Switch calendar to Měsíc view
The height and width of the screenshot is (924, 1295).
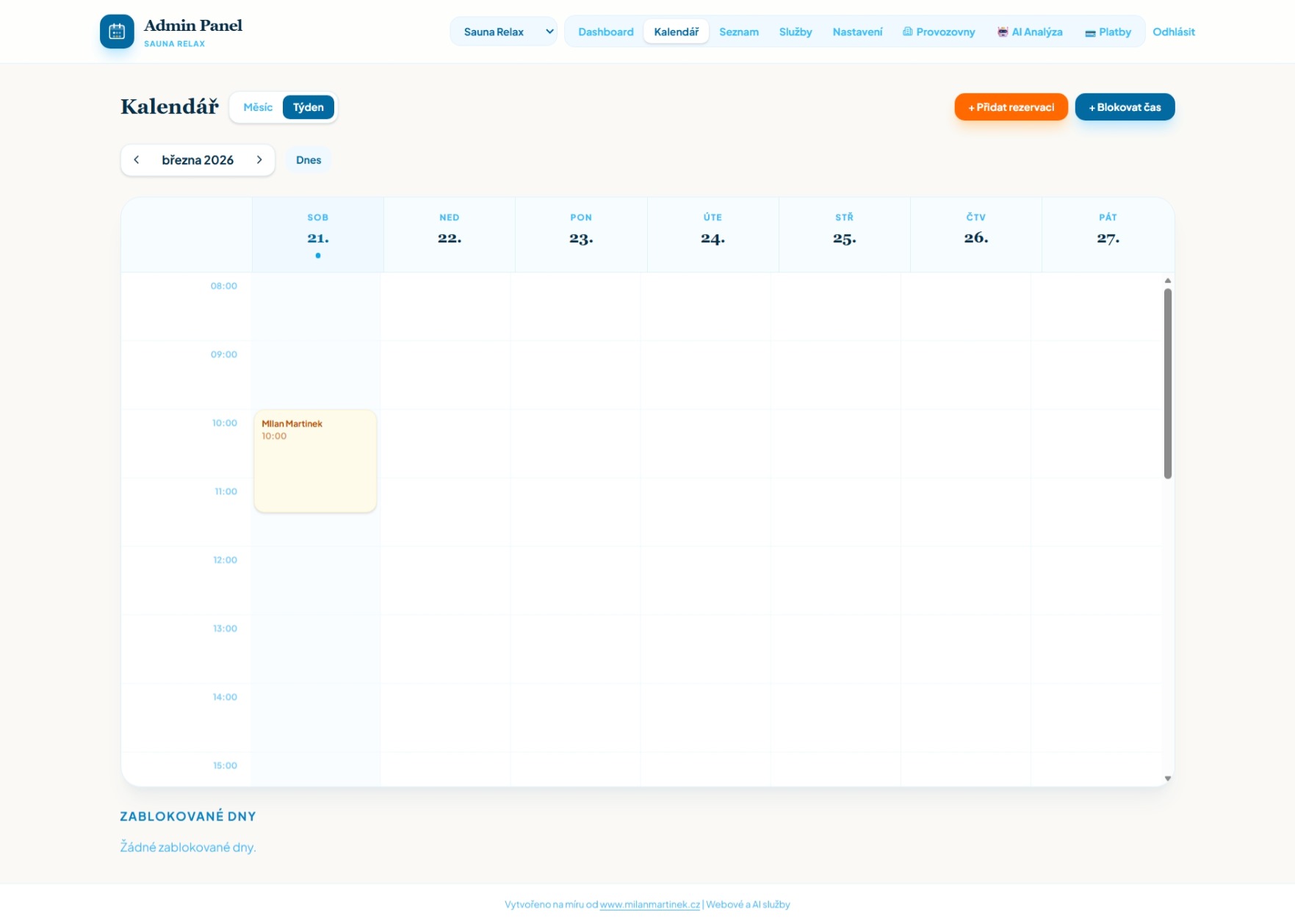[258, 107]
